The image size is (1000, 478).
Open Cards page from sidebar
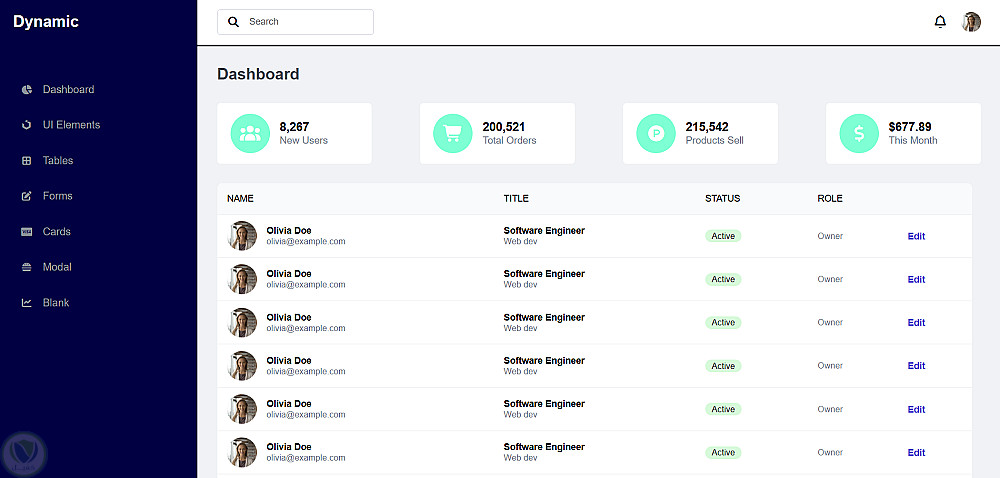pos(57,232)
